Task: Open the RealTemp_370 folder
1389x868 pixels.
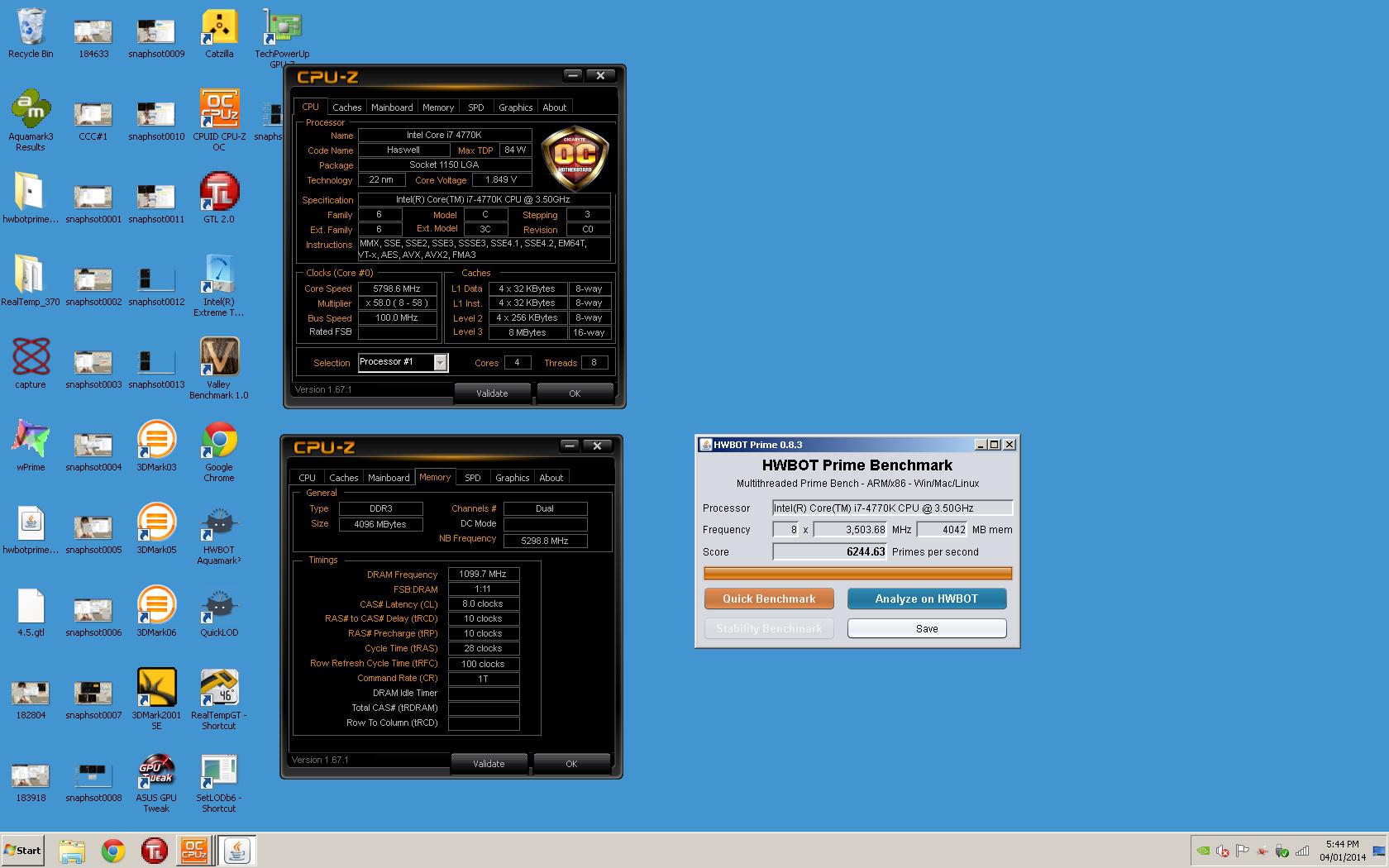Action: pyautogui.click(x=31, y=281)
